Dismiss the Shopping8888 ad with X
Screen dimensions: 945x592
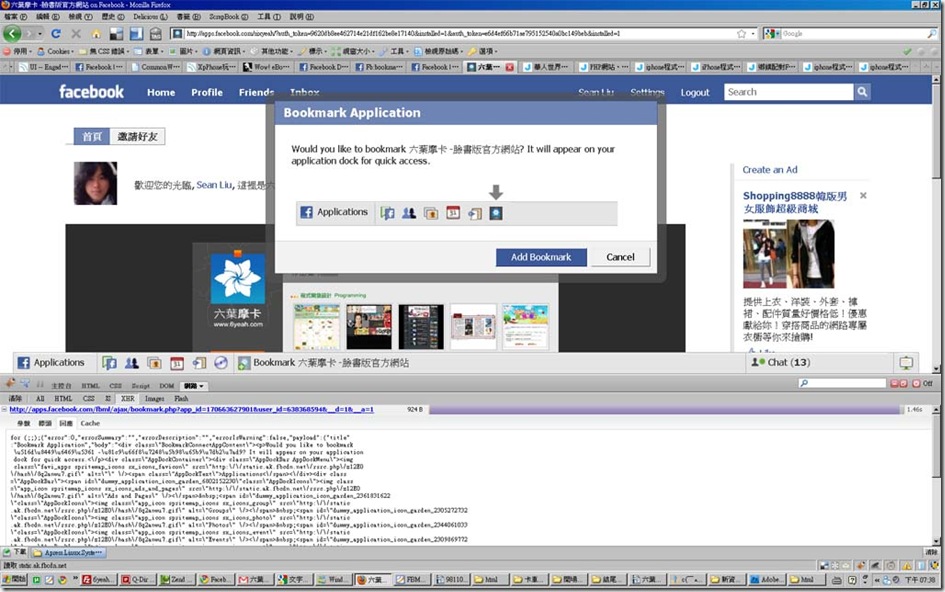point(863,195)
